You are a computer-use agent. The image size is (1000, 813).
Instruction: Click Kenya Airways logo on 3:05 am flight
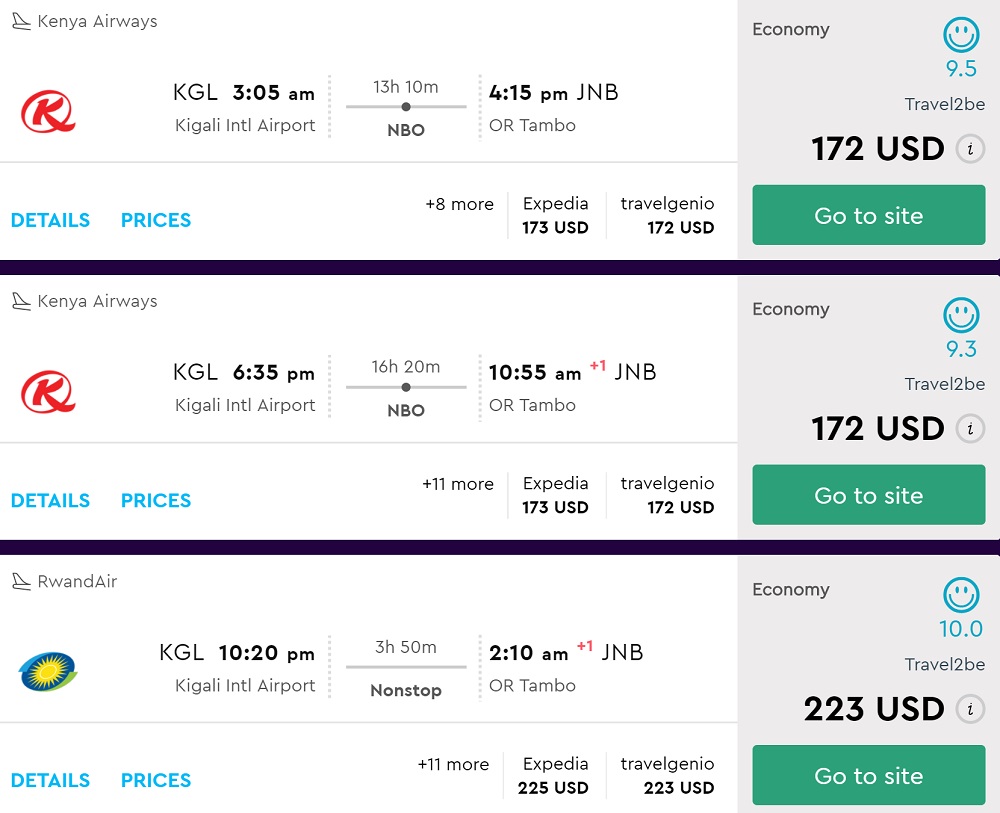(48, 111)
